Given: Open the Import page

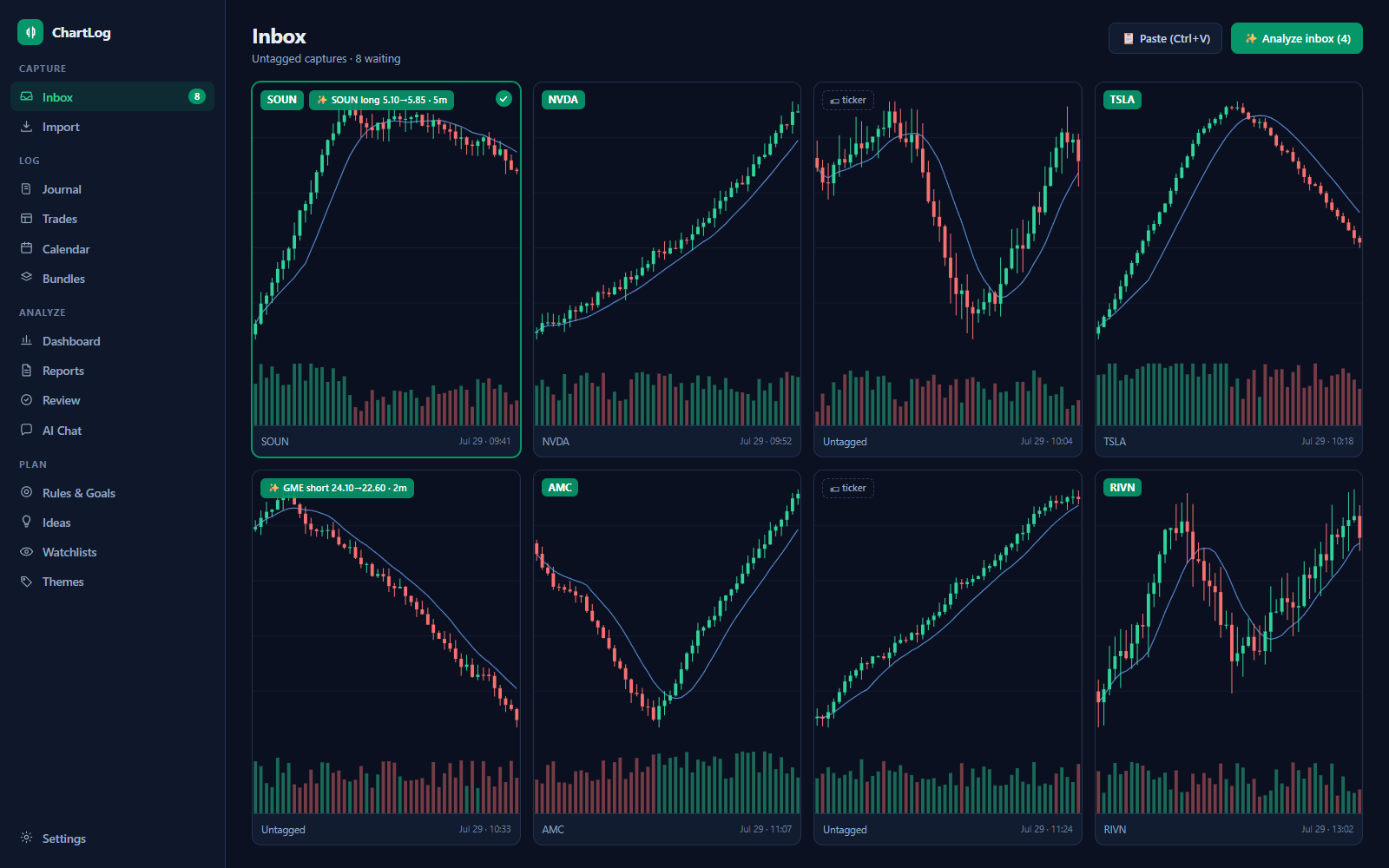Looking at the screenshot, I should [x=112, y=126].
